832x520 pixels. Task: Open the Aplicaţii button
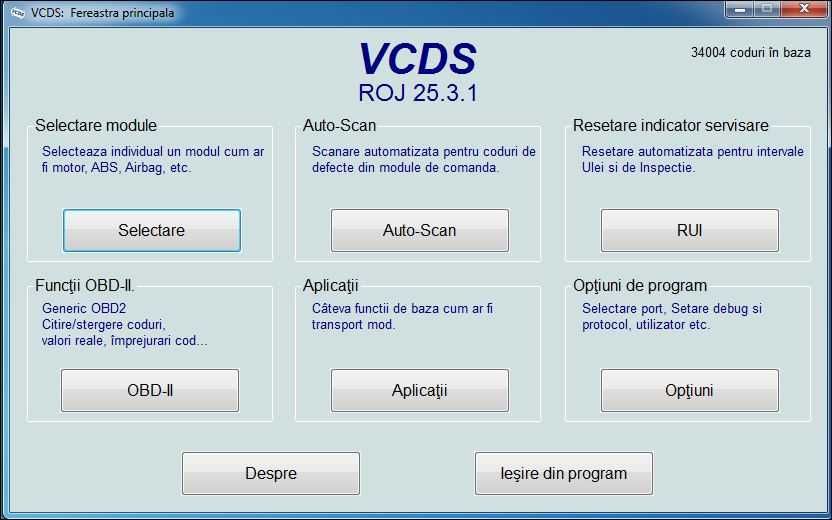point(420,391)
